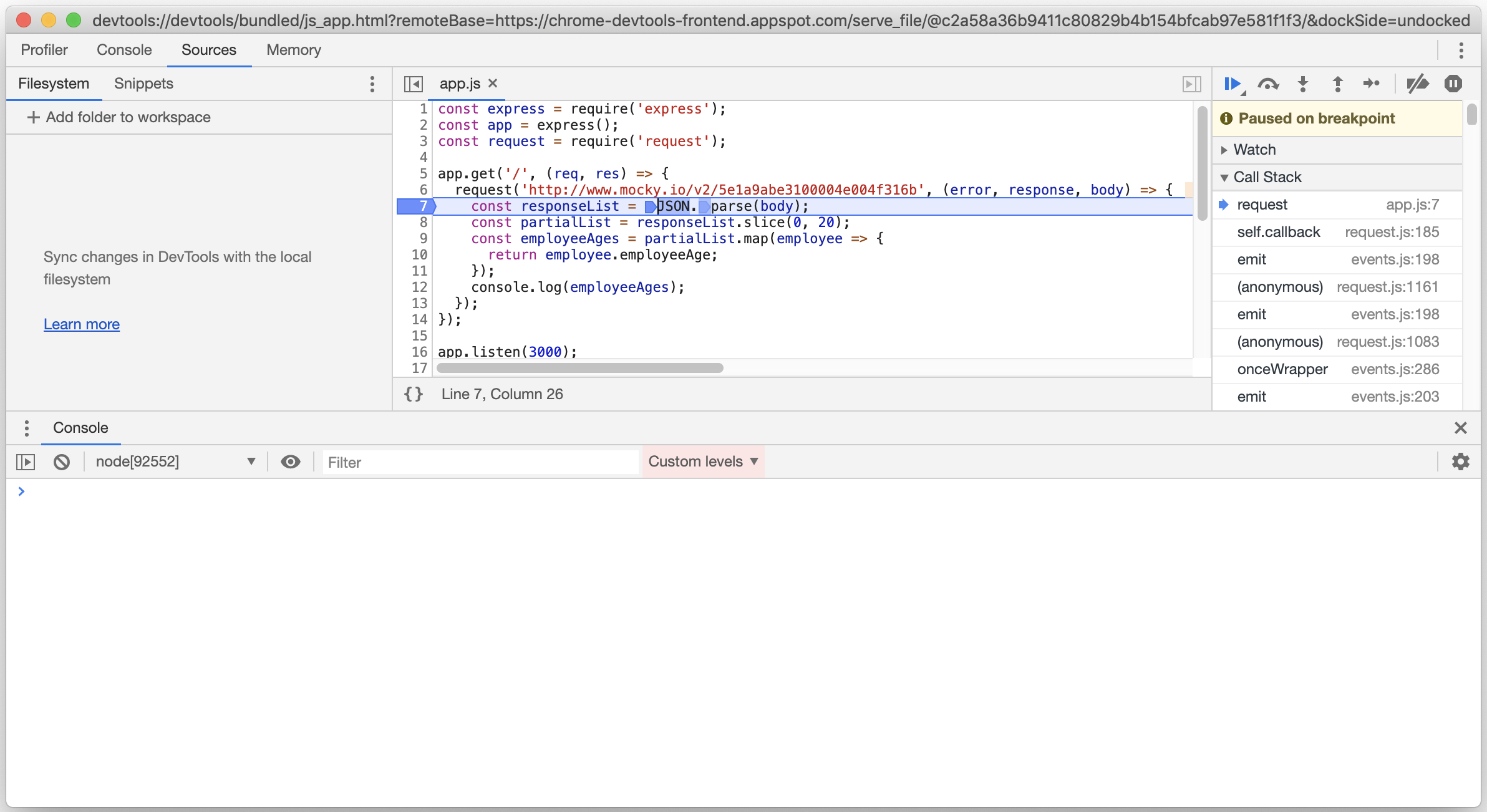The height and width of the screenshot is (812, 1487).
Task: Expand the Watch section
Action: [x=1225, y=149]
